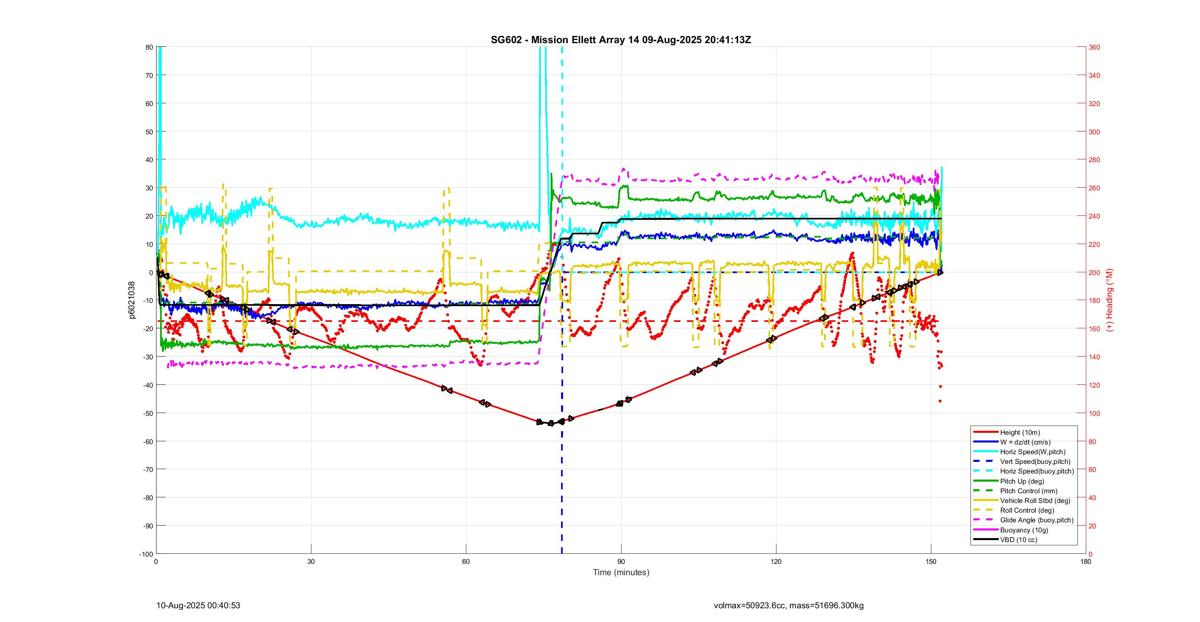
Task: Click the right axis tick label '200'
Action: (x=1095, y=272)
